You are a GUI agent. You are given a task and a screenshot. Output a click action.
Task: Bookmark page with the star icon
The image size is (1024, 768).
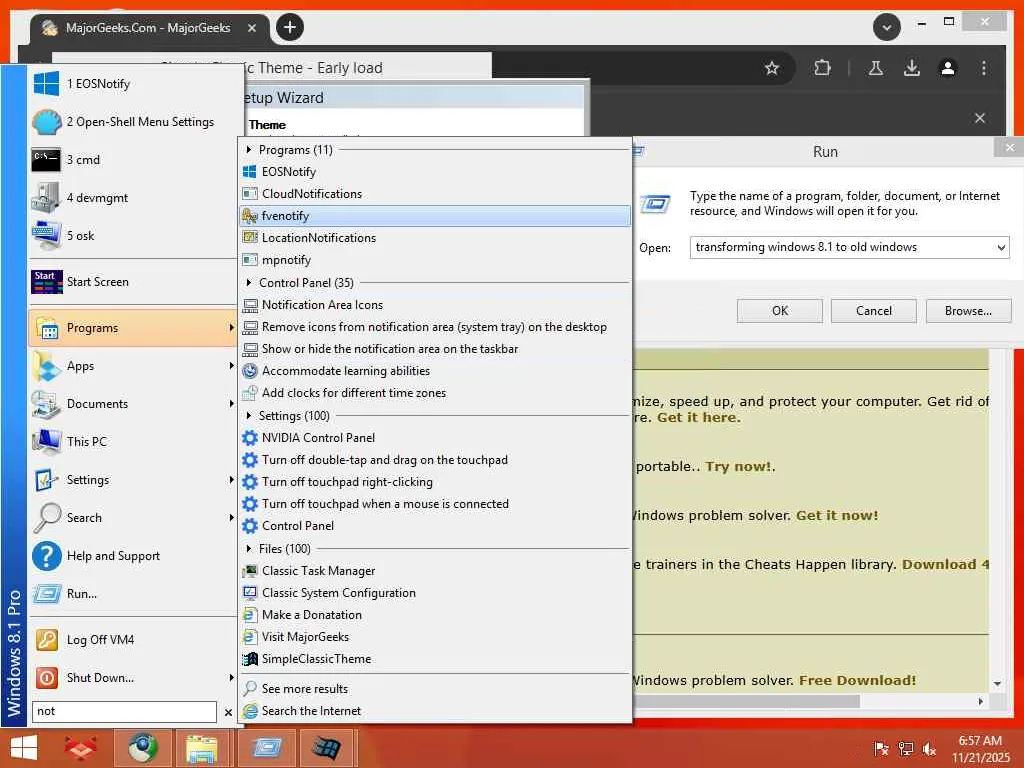tap(771, 68)
